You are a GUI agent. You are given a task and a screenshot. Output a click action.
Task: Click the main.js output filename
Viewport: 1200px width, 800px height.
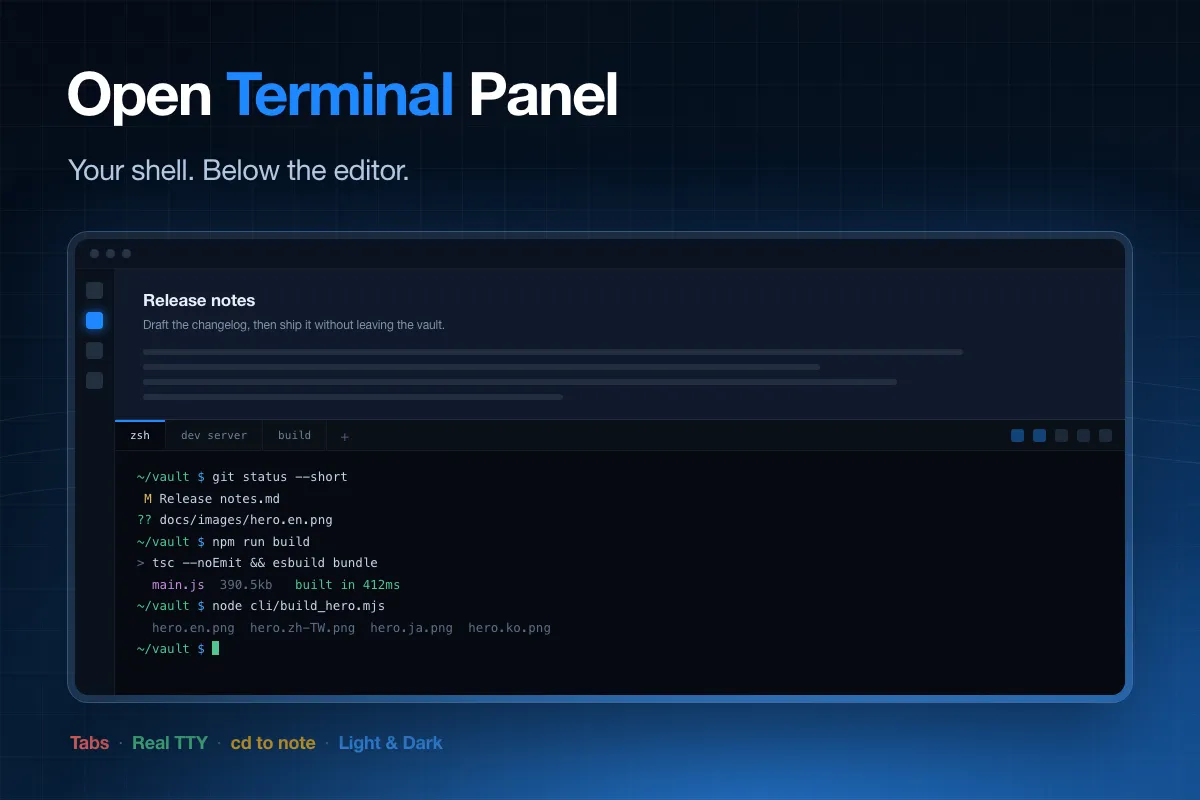pos(178,585)
